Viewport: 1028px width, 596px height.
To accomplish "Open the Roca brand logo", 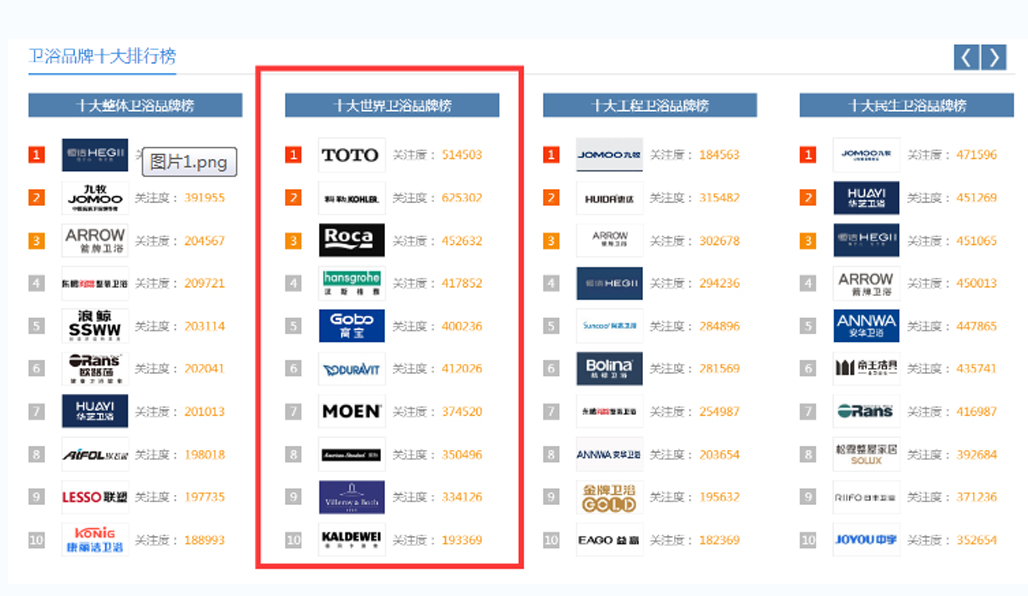I will pyautogui.click(x=351, y=241).
